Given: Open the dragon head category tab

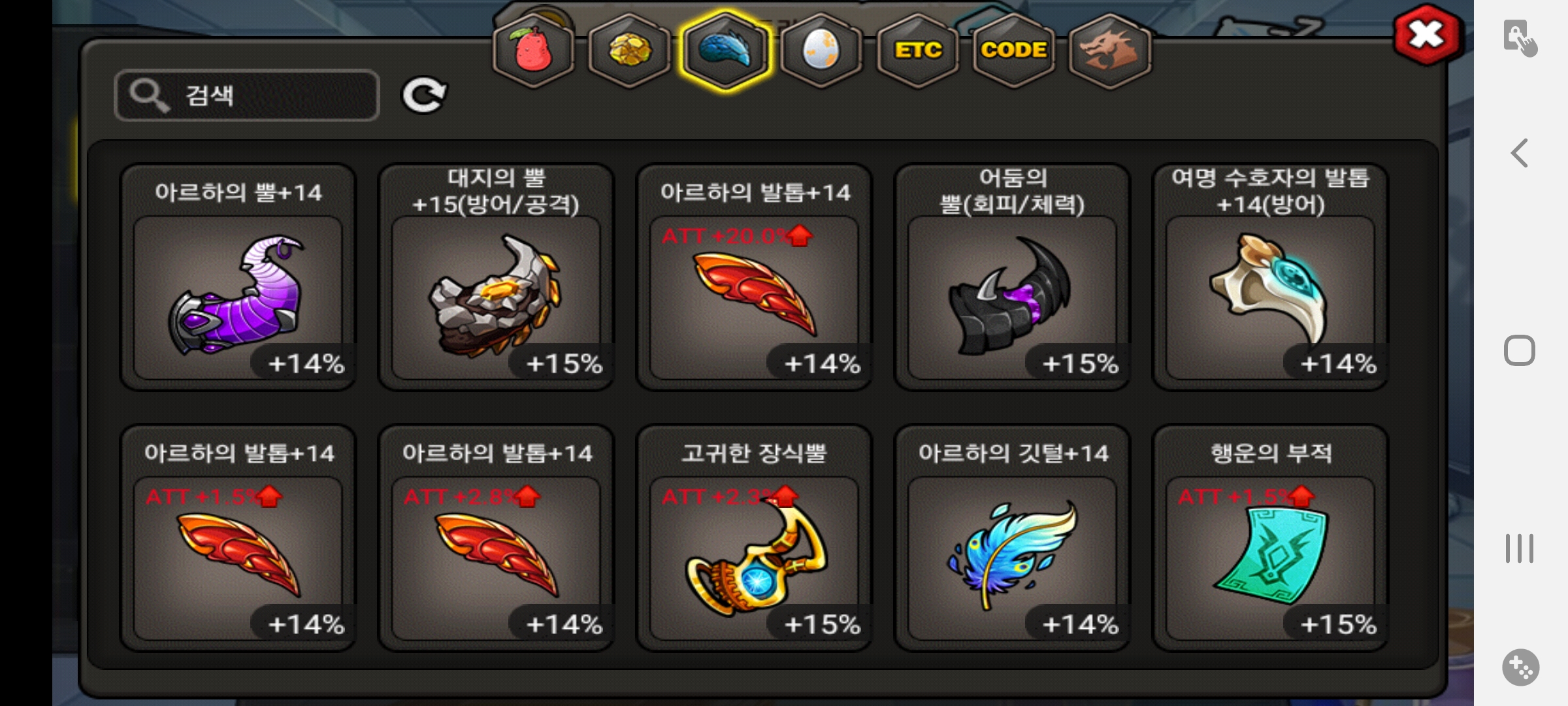Looking at the screenshot, I should (x=1109, y=50).
